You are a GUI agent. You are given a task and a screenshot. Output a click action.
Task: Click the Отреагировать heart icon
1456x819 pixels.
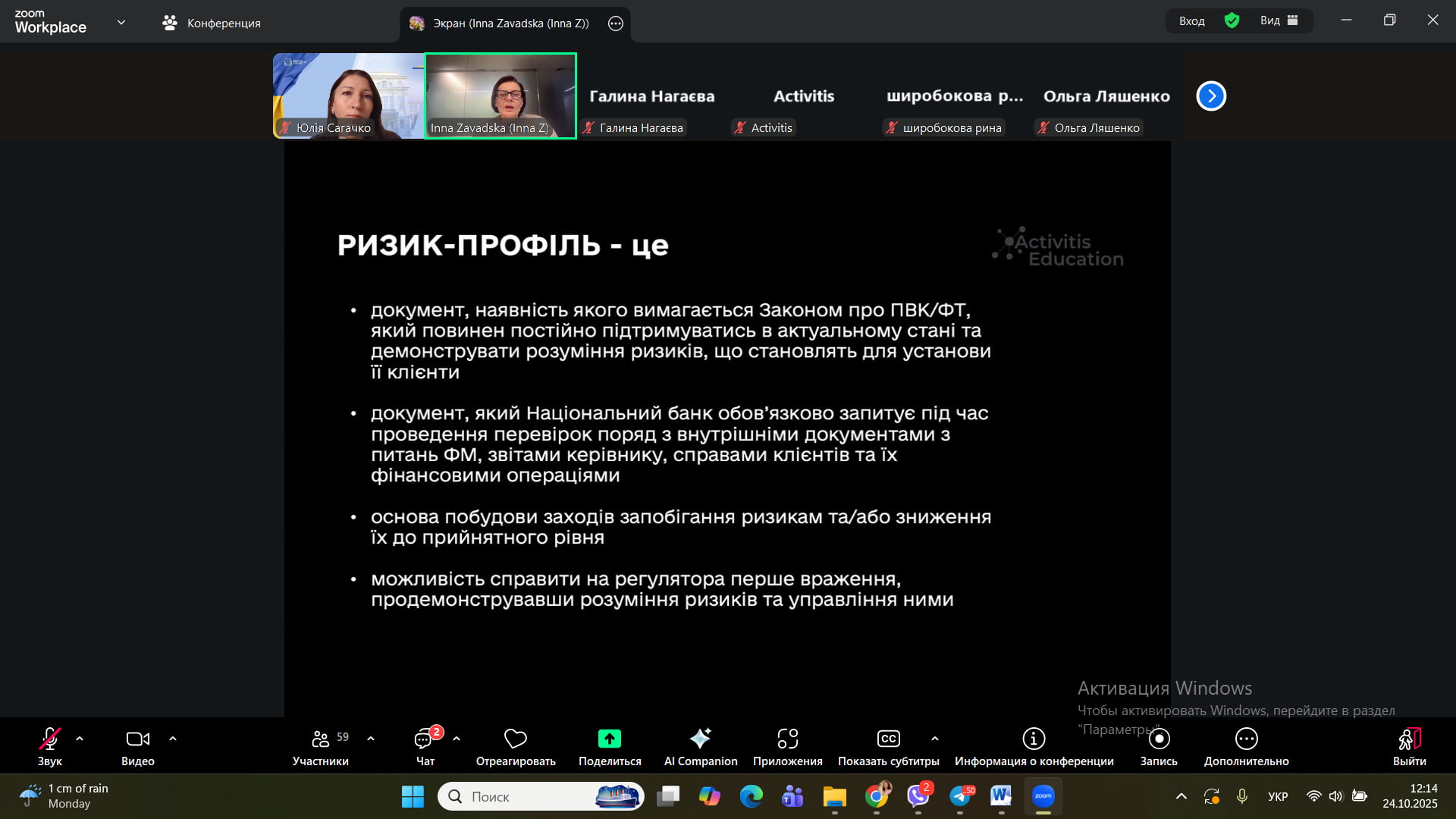(516, 739)
